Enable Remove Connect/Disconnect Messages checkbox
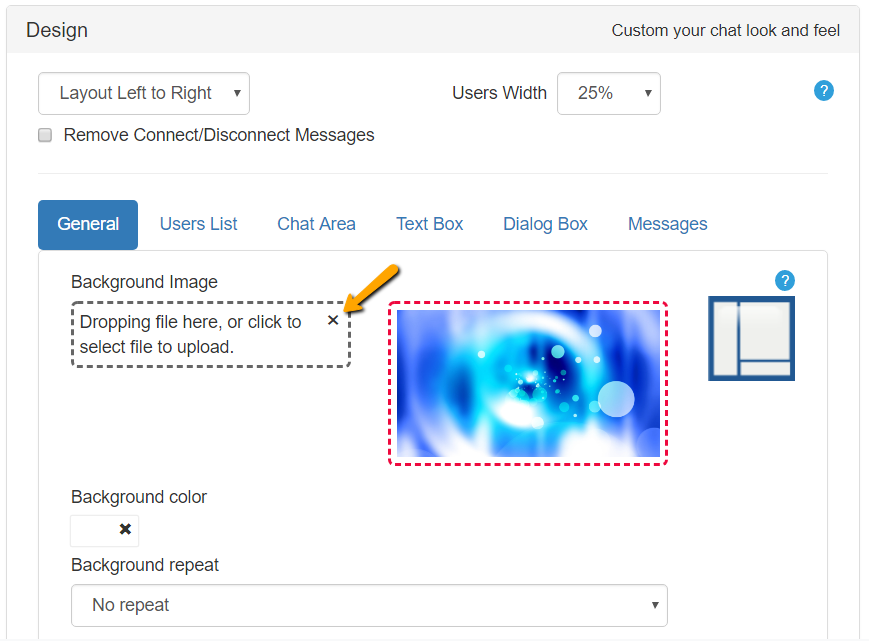 (x=45, y=135)
